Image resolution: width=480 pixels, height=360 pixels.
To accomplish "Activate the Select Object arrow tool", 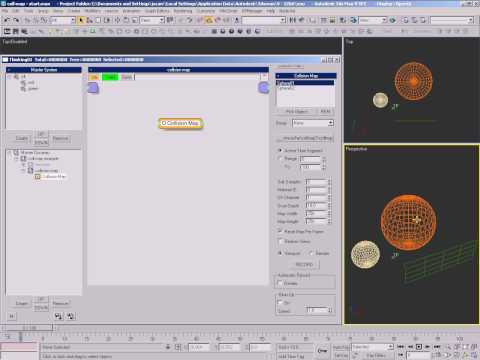I will [81, 20].
